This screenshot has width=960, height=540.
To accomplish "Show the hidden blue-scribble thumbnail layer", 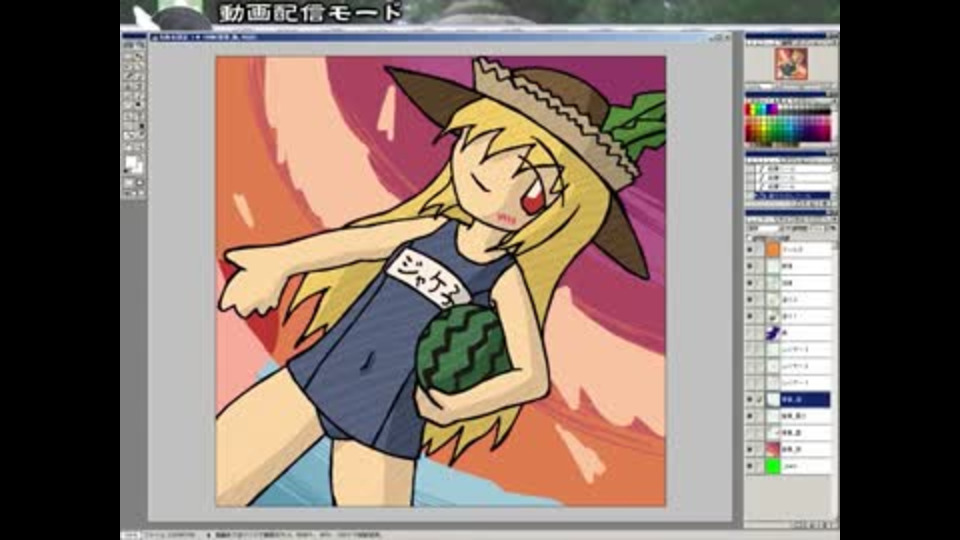I will (x=749, y=332).
